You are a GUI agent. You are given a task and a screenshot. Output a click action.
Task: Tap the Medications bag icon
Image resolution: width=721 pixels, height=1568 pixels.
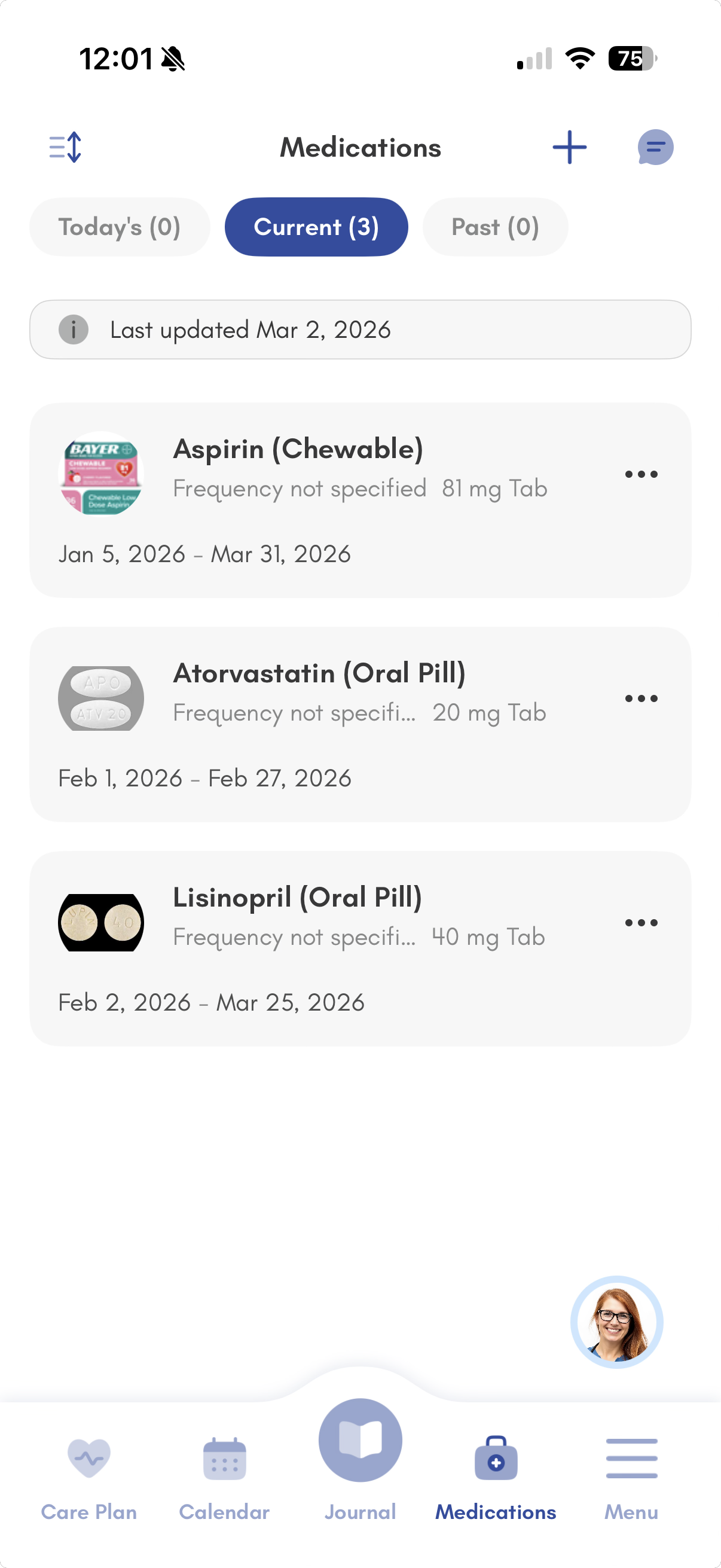496,1459
